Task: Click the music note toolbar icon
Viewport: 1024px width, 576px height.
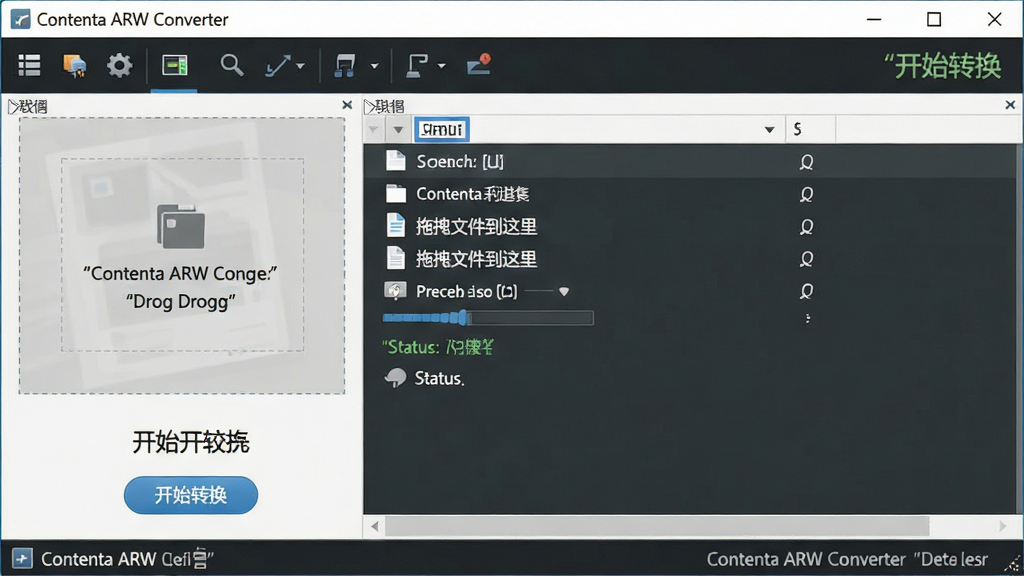Action: click(x=345, y=65)
